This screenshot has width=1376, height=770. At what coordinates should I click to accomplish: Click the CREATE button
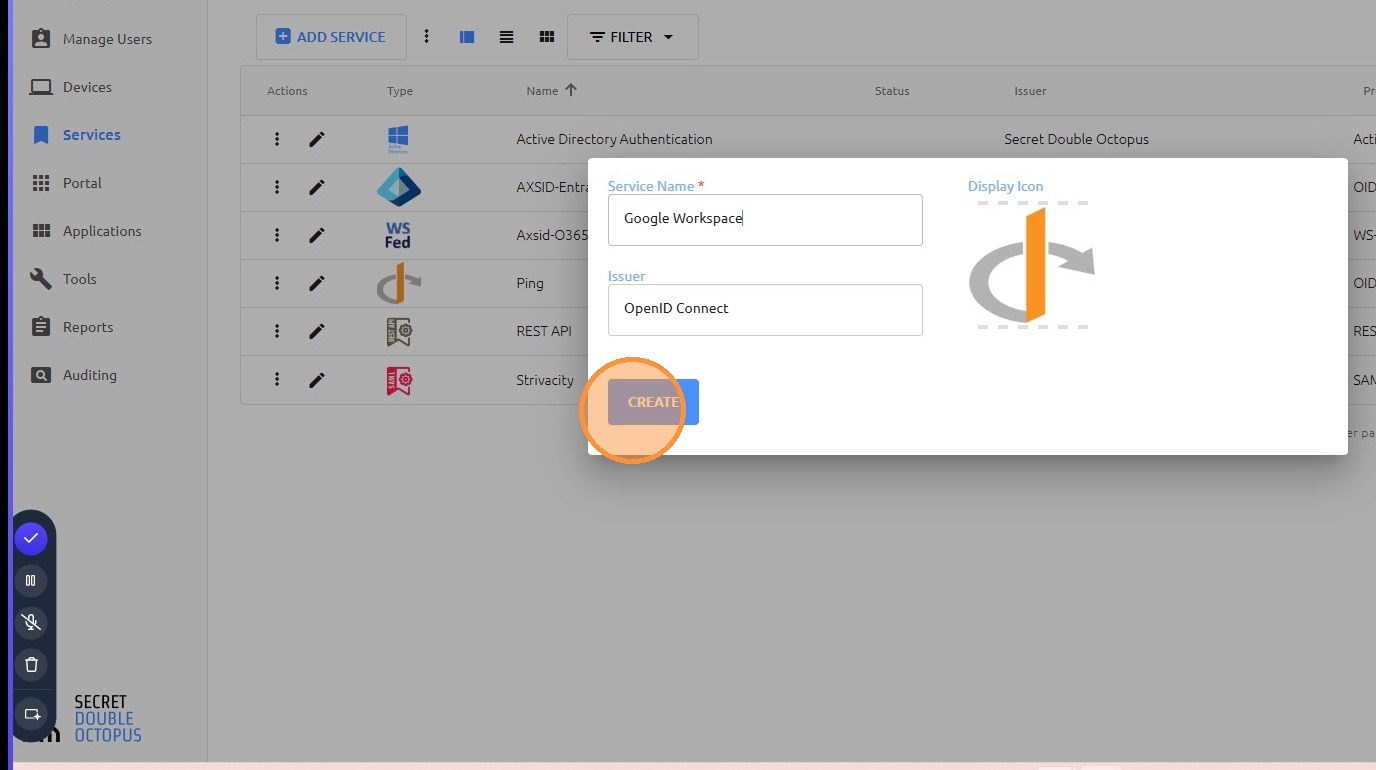pos(653,402)
